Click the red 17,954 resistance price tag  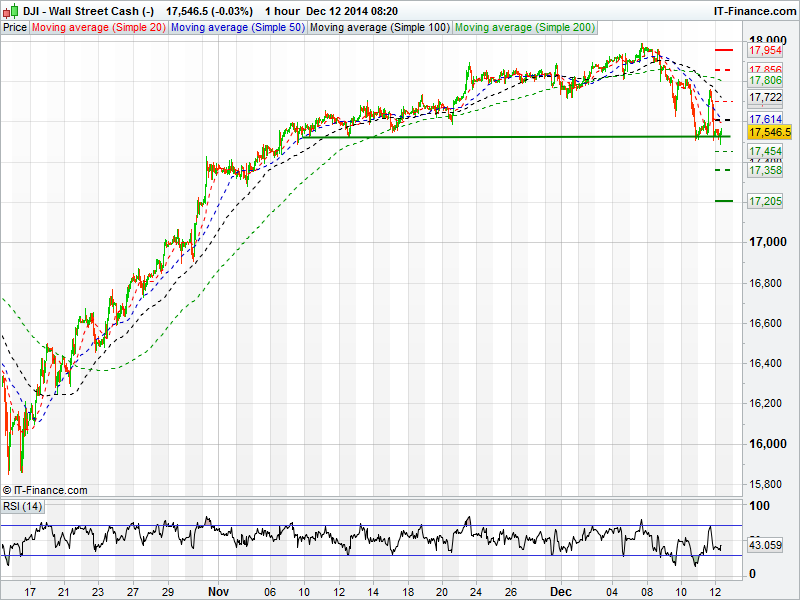click(765, 50)
